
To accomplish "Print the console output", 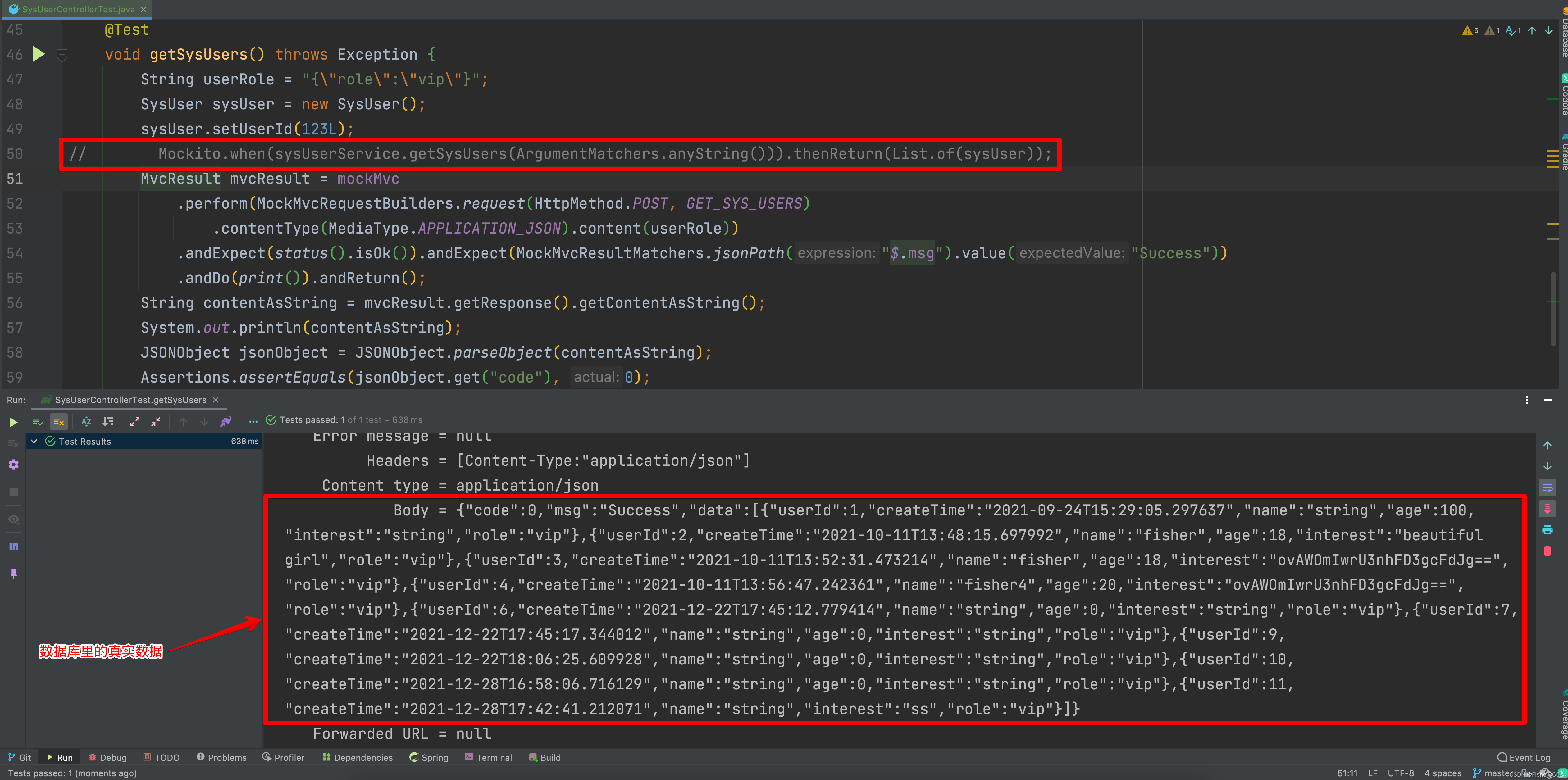I will 1547,530.
